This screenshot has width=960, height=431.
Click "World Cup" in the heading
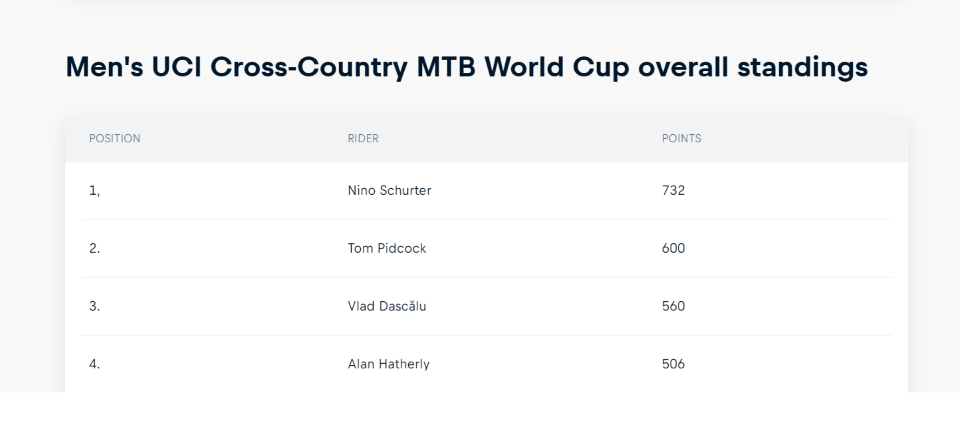pyautogui.click(x=557, y=67)
